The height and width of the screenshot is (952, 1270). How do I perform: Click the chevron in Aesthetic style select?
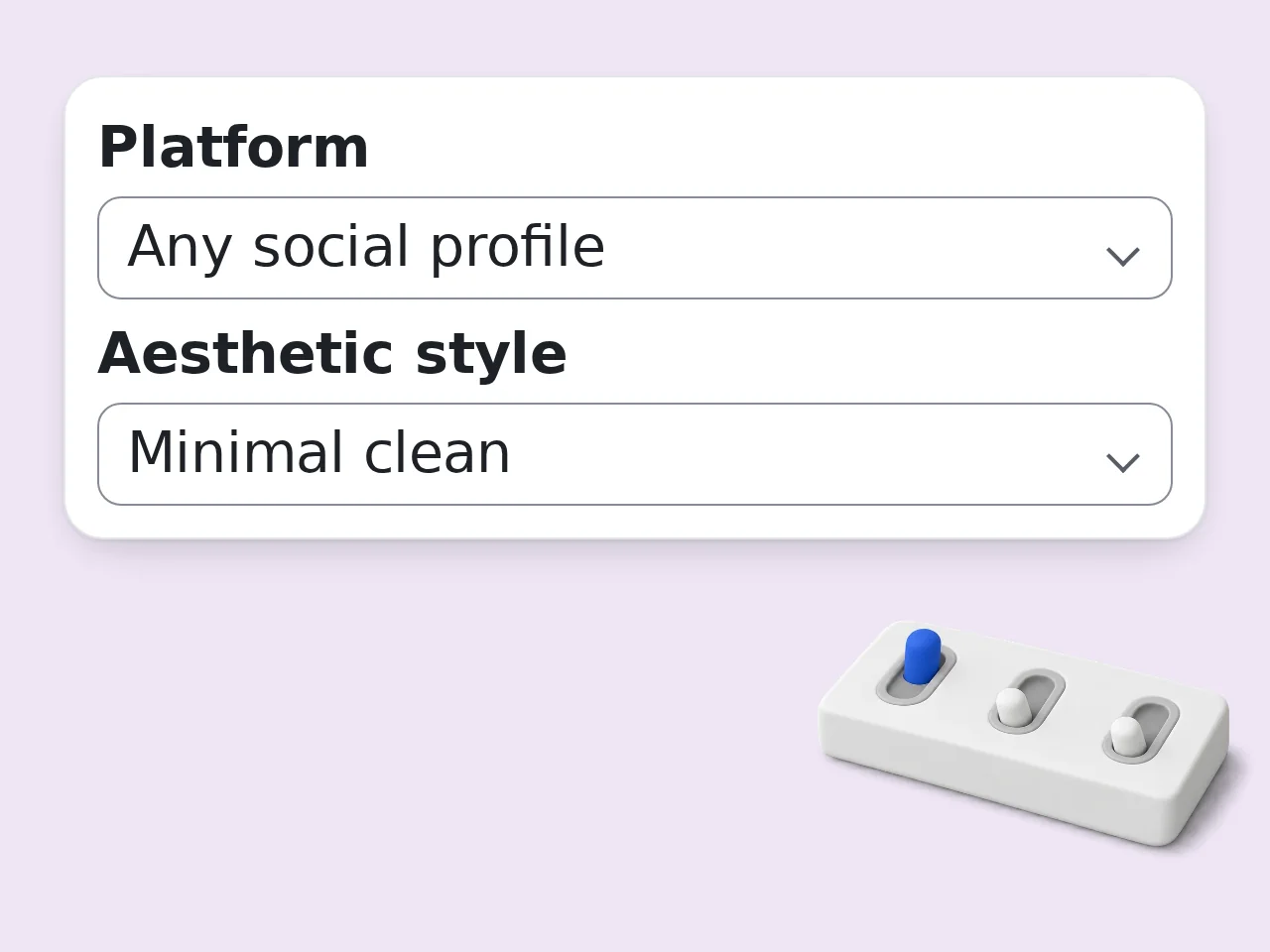[x=1122, y=462]
